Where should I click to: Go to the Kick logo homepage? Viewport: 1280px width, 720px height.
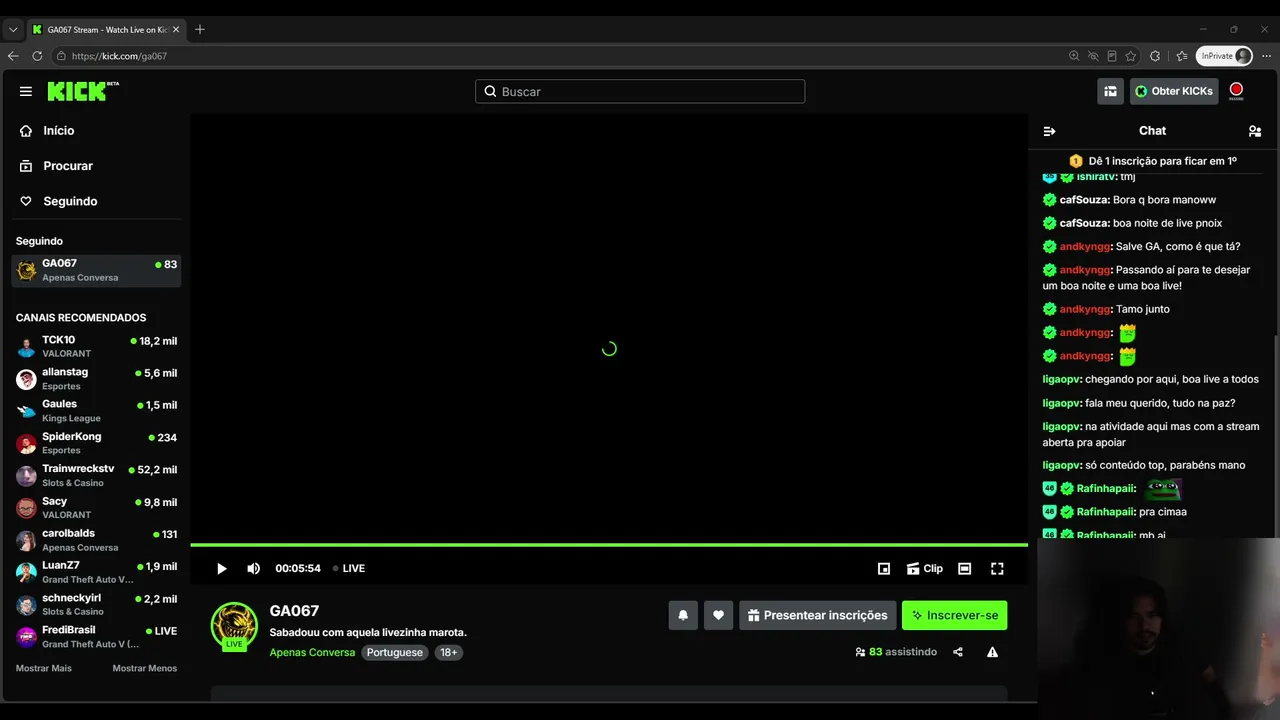tap(83, 91)
